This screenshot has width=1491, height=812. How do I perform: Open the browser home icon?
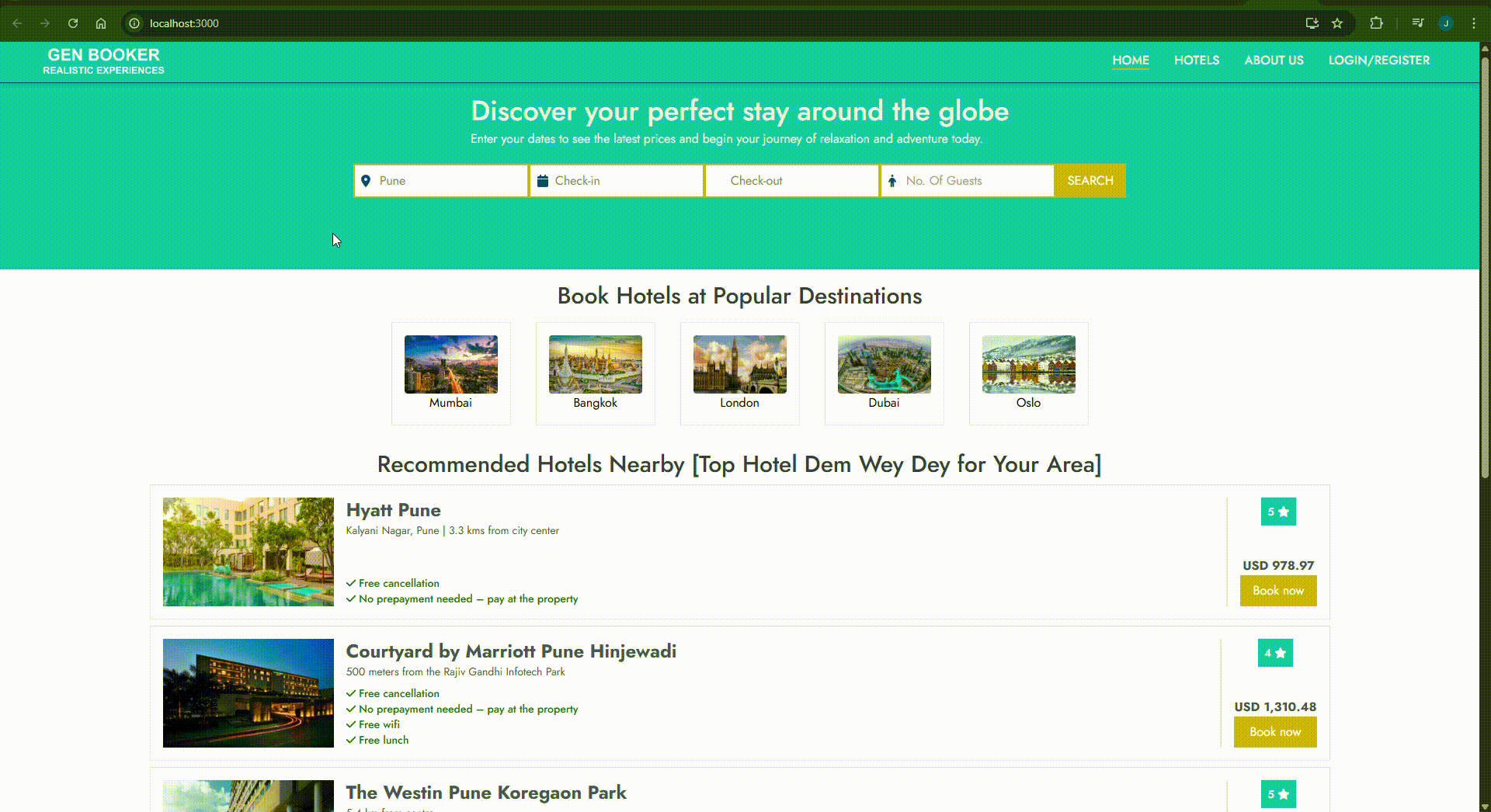101,23
